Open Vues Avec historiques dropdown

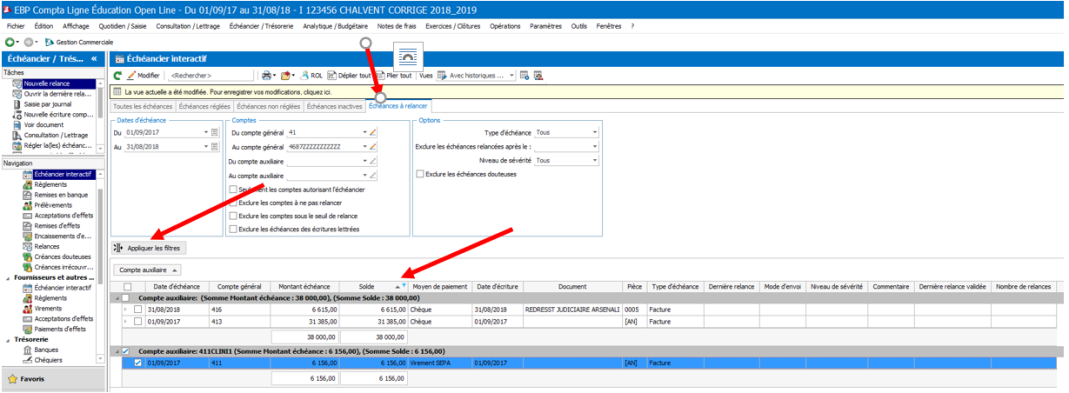[x=511, y=76]
